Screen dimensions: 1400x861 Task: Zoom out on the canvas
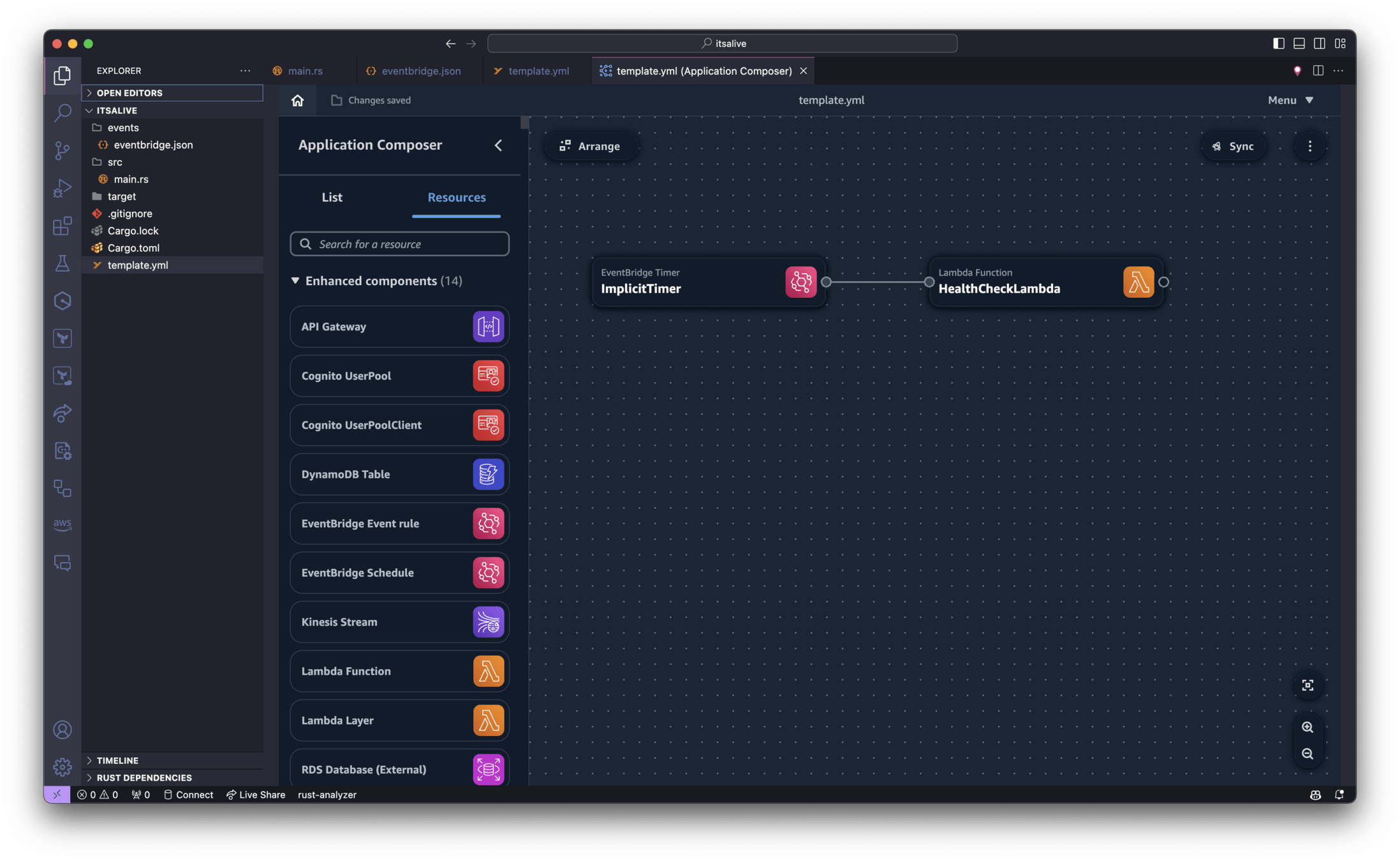point(1308,754)
